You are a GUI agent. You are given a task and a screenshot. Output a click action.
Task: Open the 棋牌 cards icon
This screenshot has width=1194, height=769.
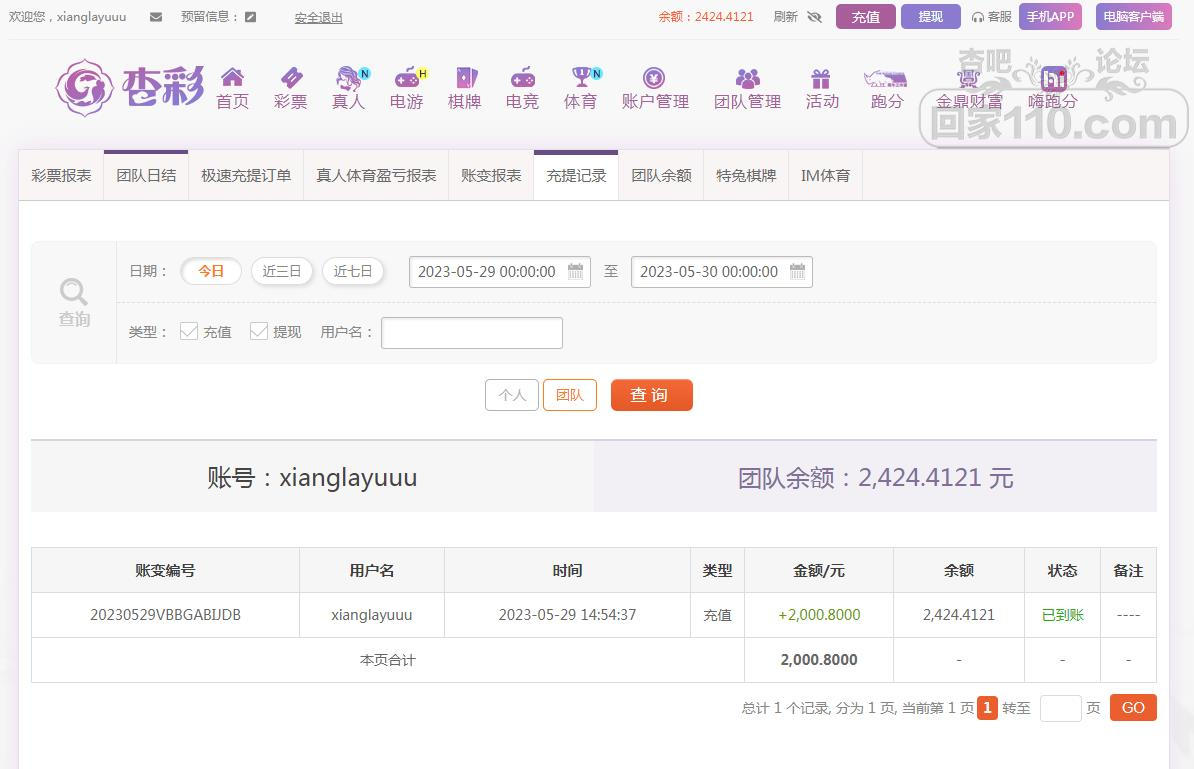(465, 77)
